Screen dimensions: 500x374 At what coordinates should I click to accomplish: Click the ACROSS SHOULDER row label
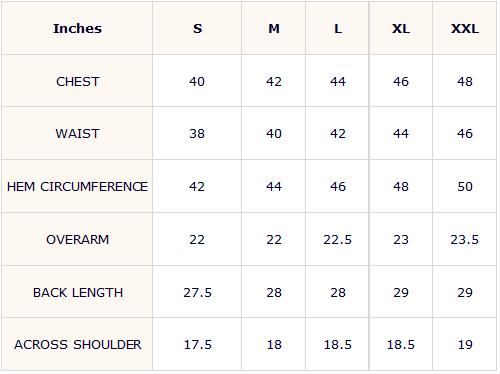pyautogui.click(x=77, y=344)
